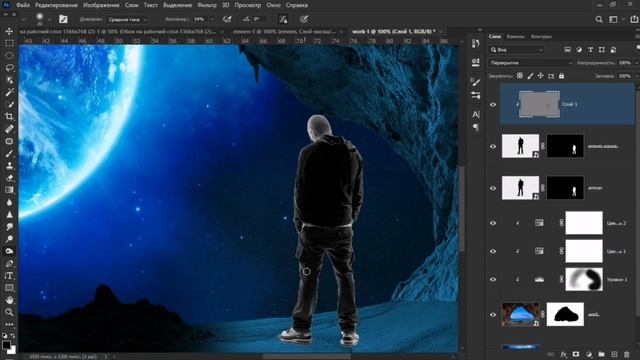Select the Move tool

[x=9, y=31]
